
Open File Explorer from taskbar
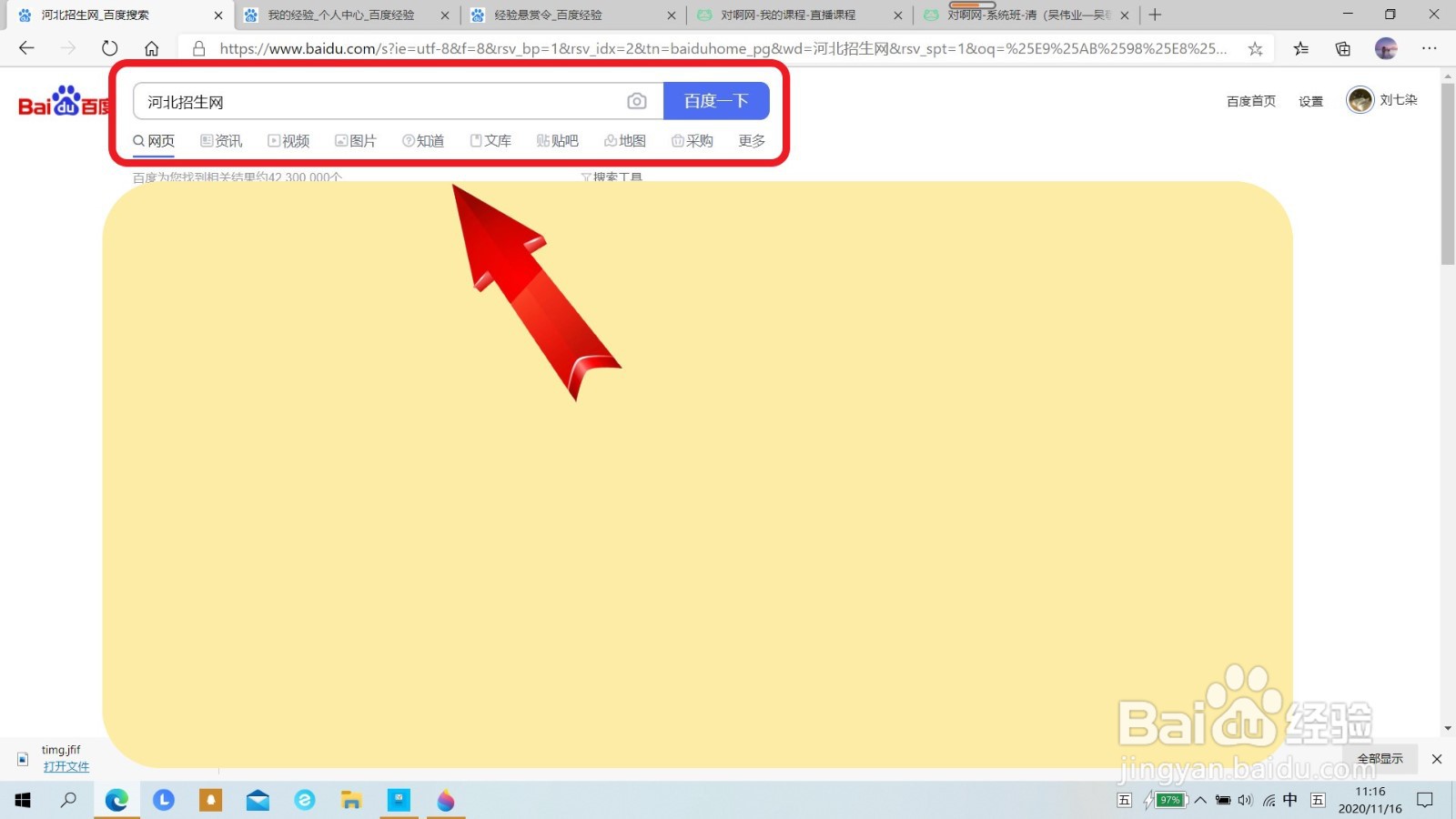point(351,800)
